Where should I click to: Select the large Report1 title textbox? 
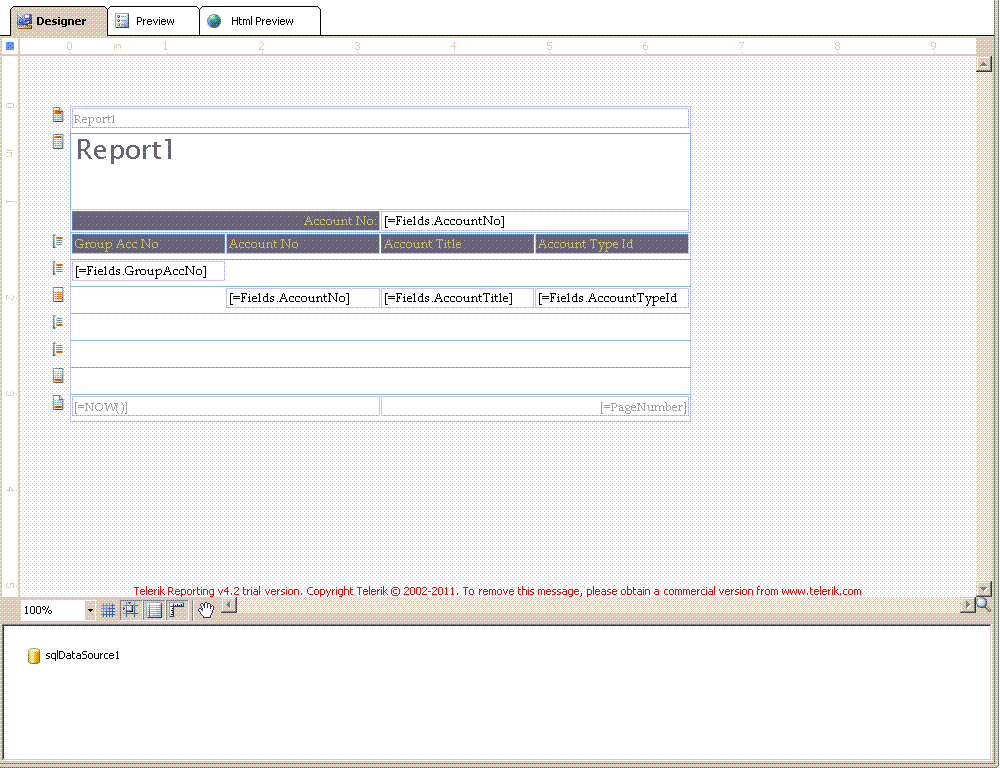point(380,172)
